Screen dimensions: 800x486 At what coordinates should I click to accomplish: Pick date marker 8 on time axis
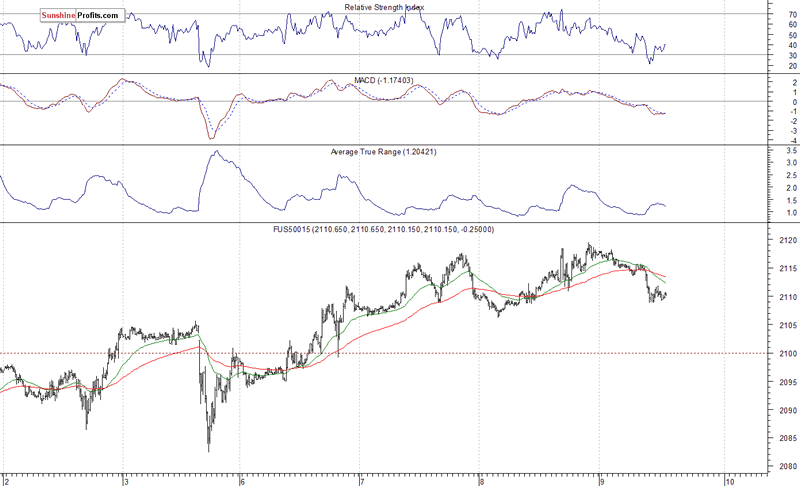coord(481,479)
